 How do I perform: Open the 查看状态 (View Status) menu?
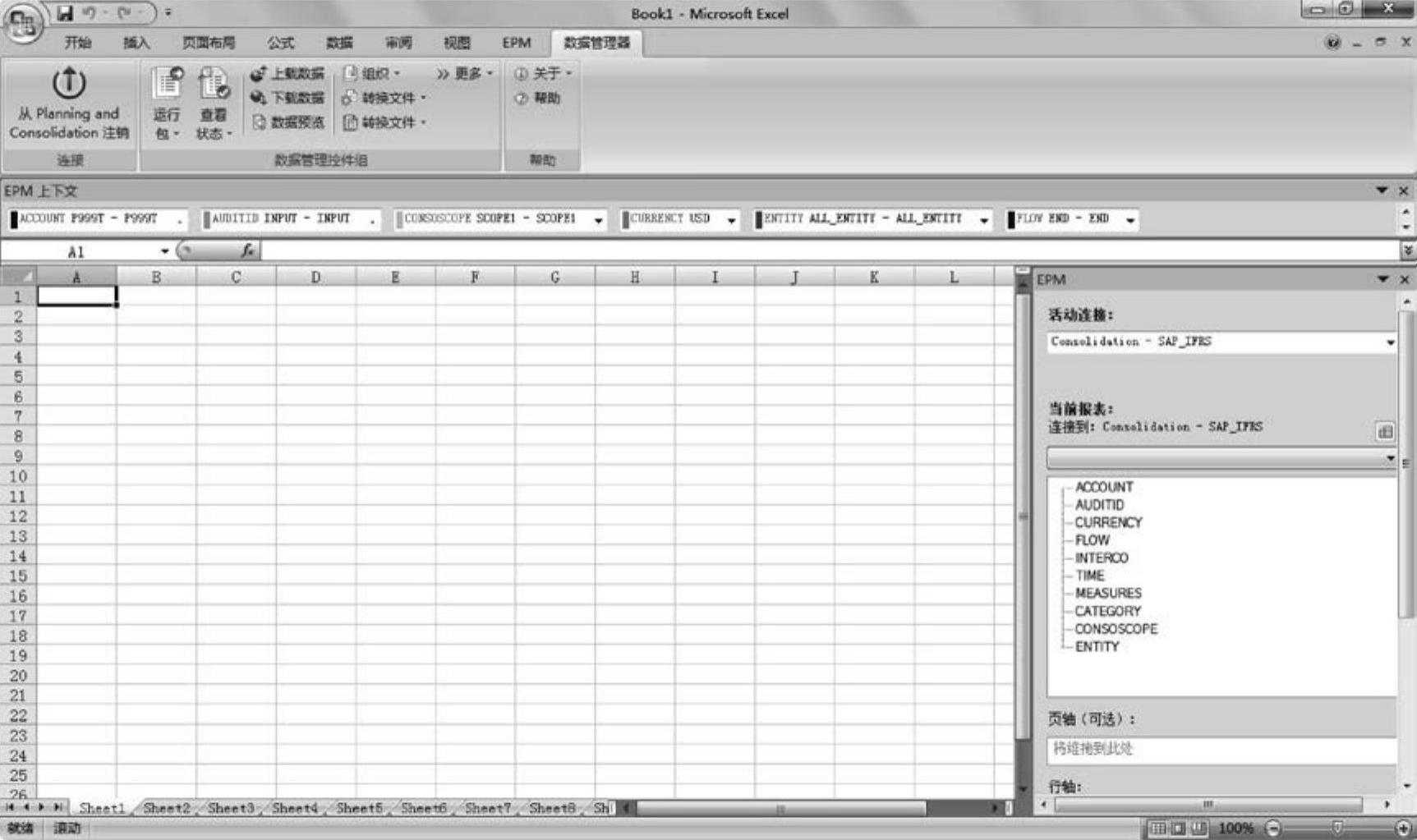[x=214, y=103]
